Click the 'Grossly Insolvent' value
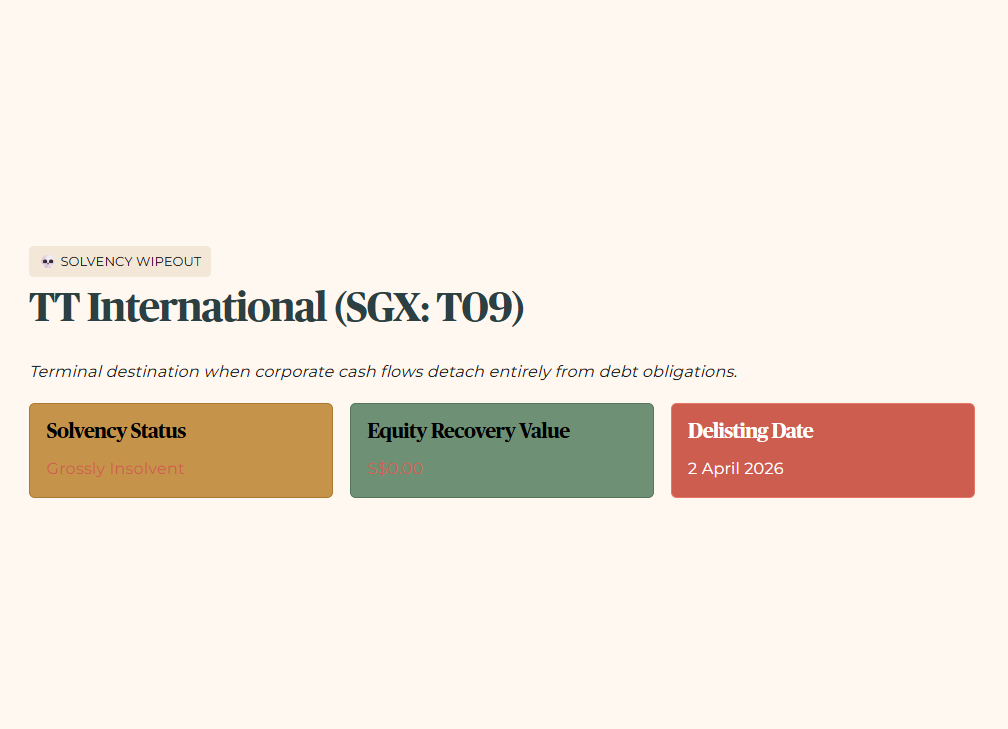Viewport: 1008px width, 729px height. point(115,469)
